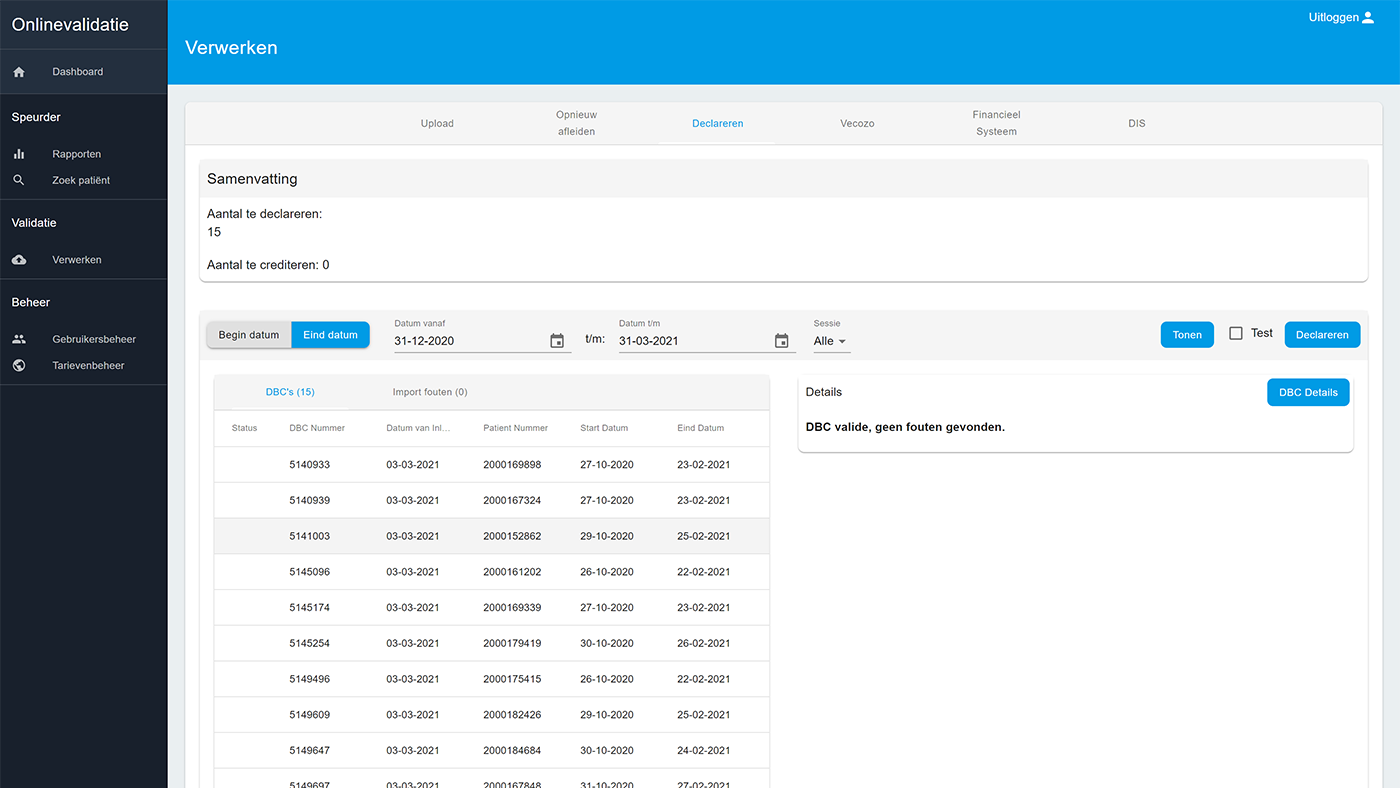1400x788 pixels.
Task: Open the Datum vanaf calendar picker
Action: 557,341
